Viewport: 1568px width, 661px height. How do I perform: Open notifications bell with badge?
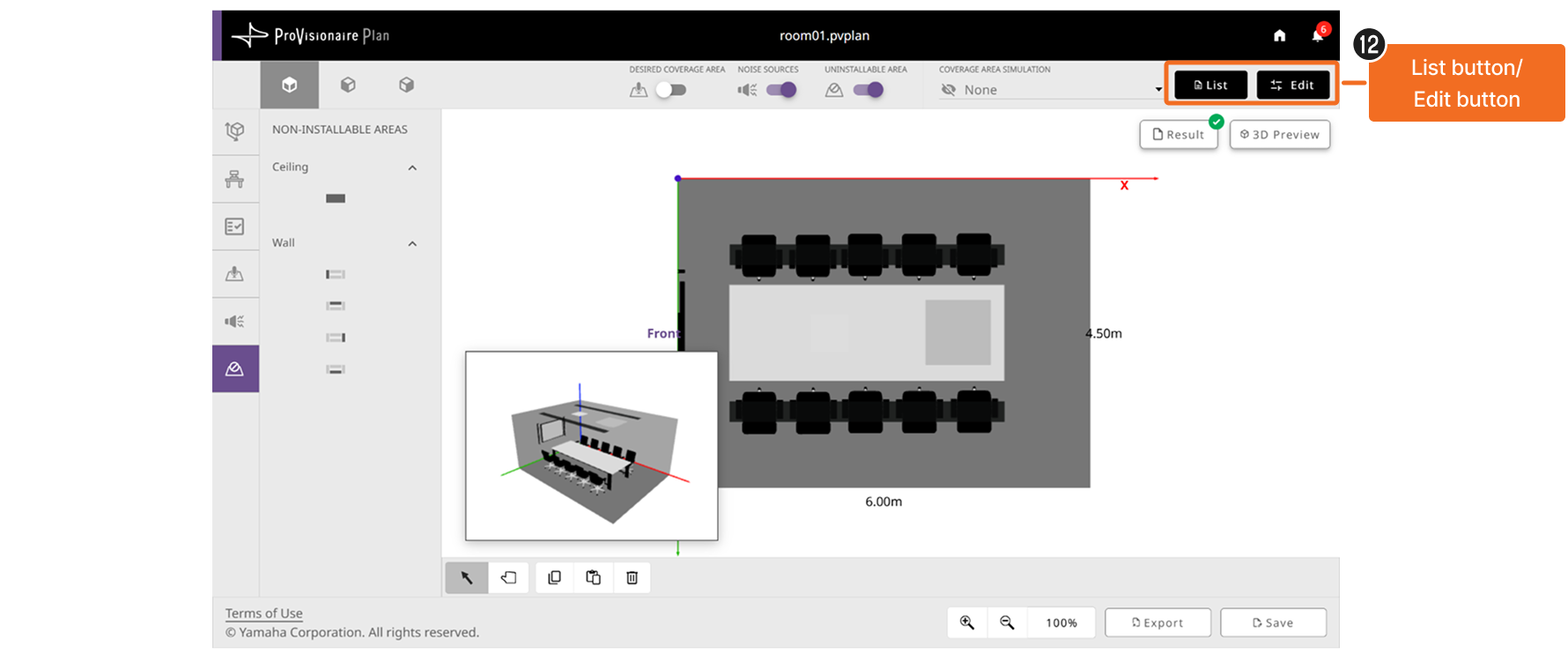click(1319, 34)
